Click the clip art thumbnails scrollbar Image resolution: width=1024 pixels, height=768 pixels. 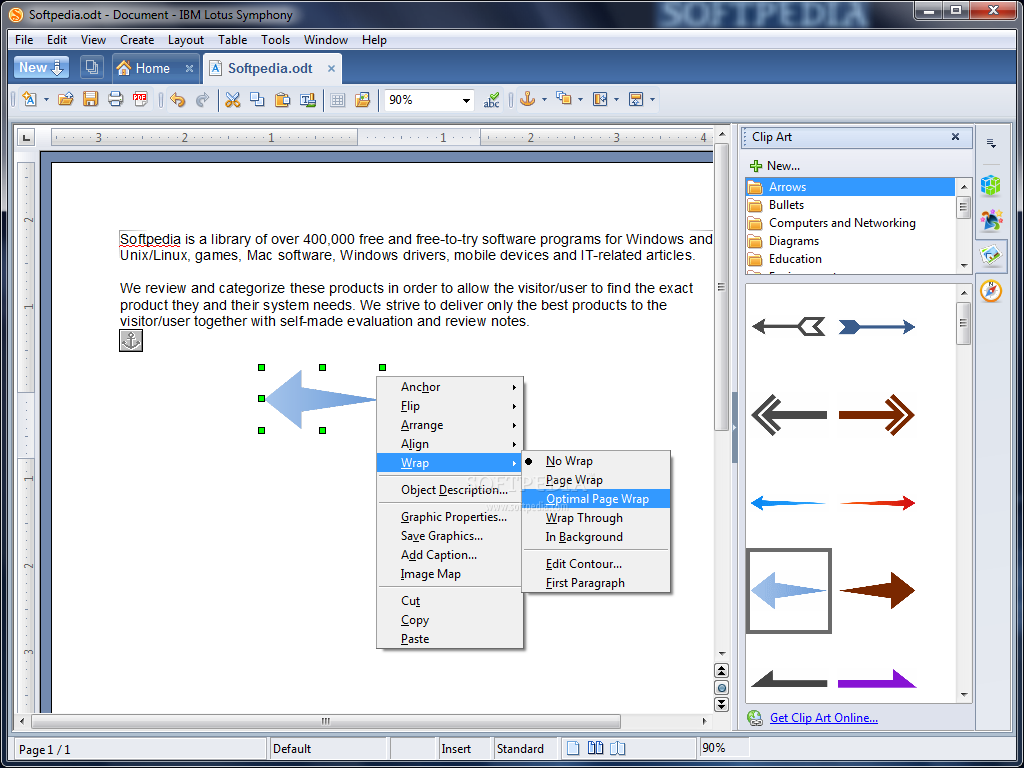964,323
